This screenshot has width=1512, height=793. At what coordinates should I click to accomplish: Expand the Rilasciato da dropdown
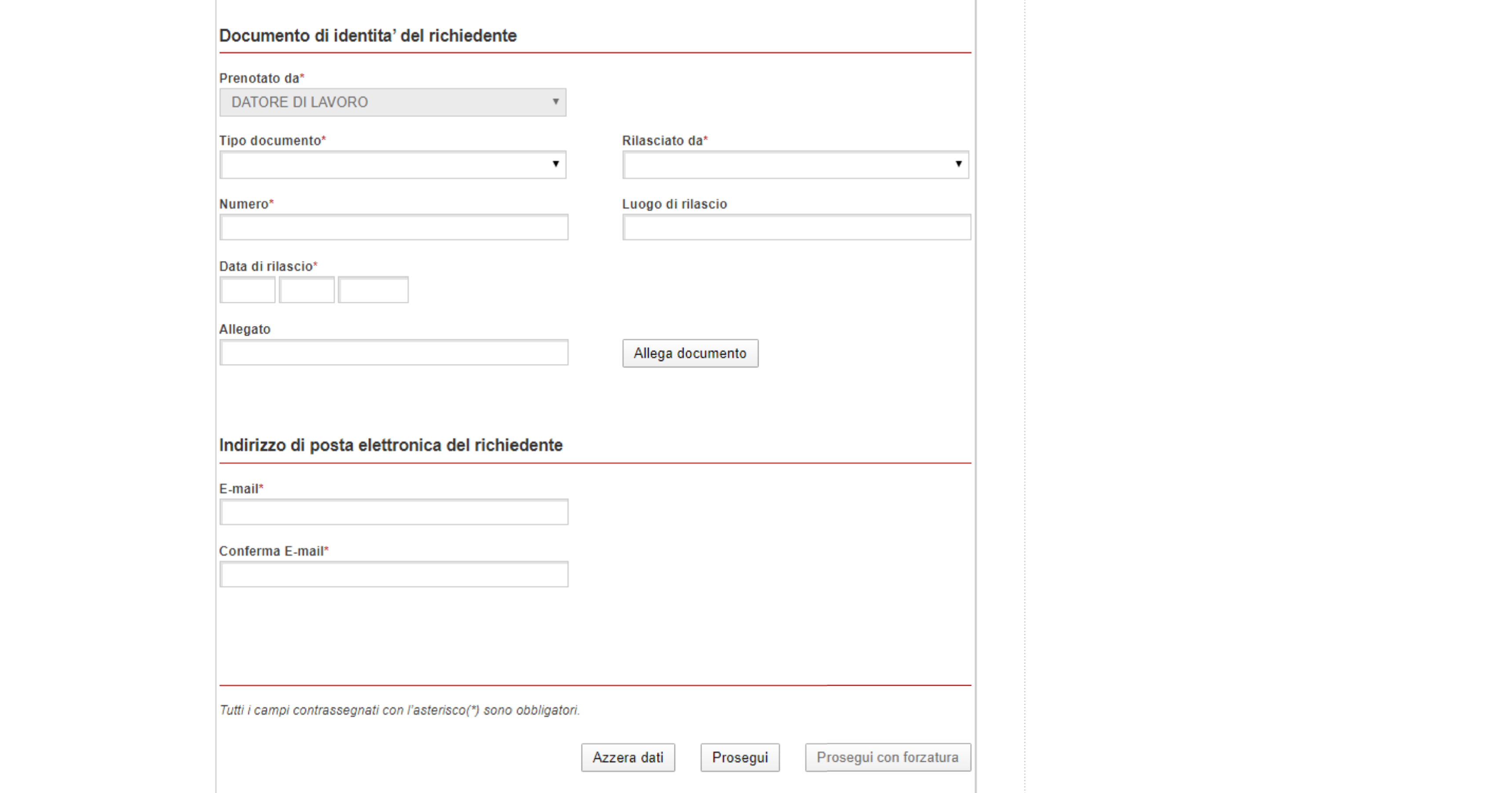[x=795, y=165]
